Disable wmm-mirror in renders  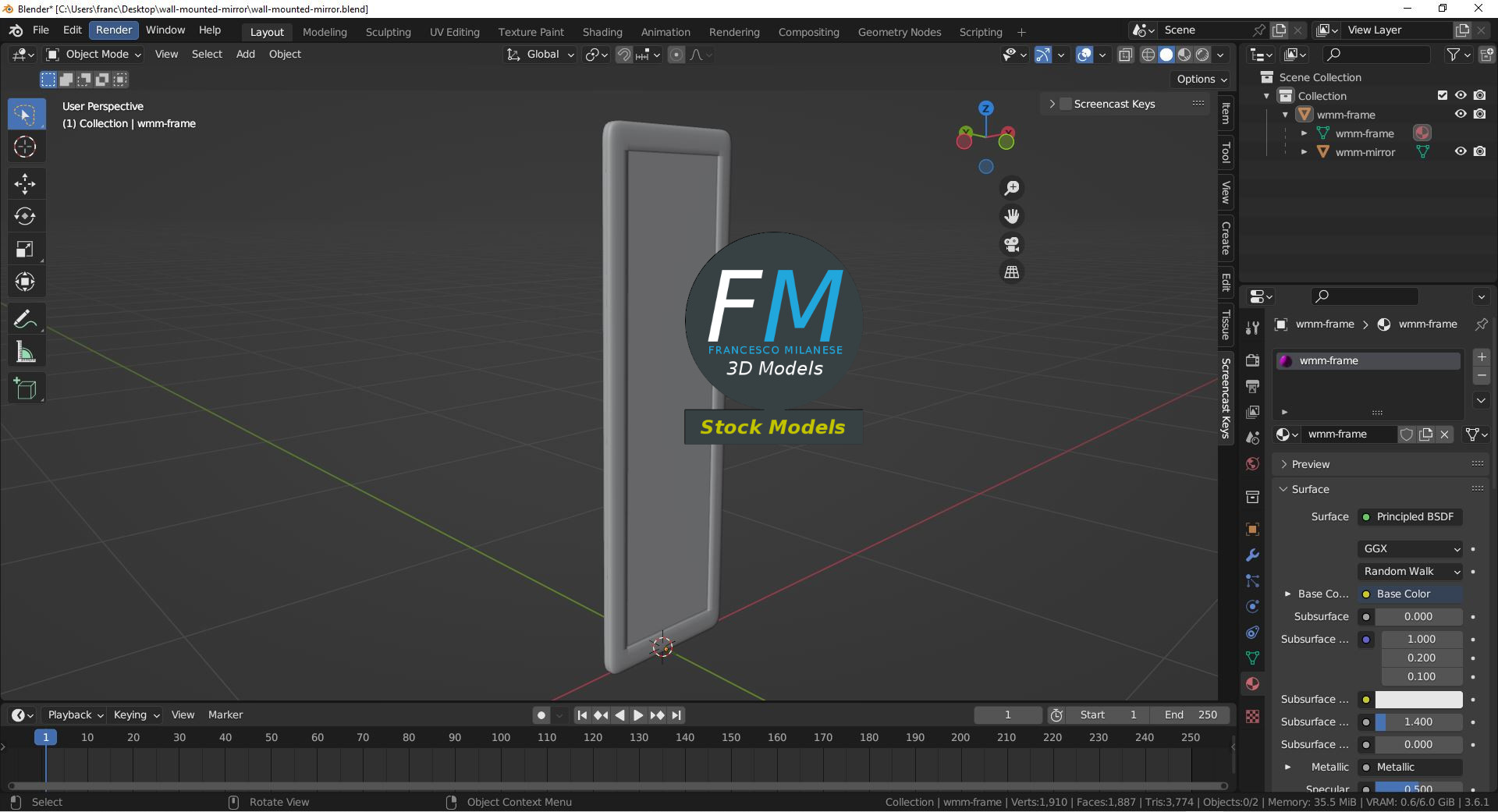coord(1479,151)
